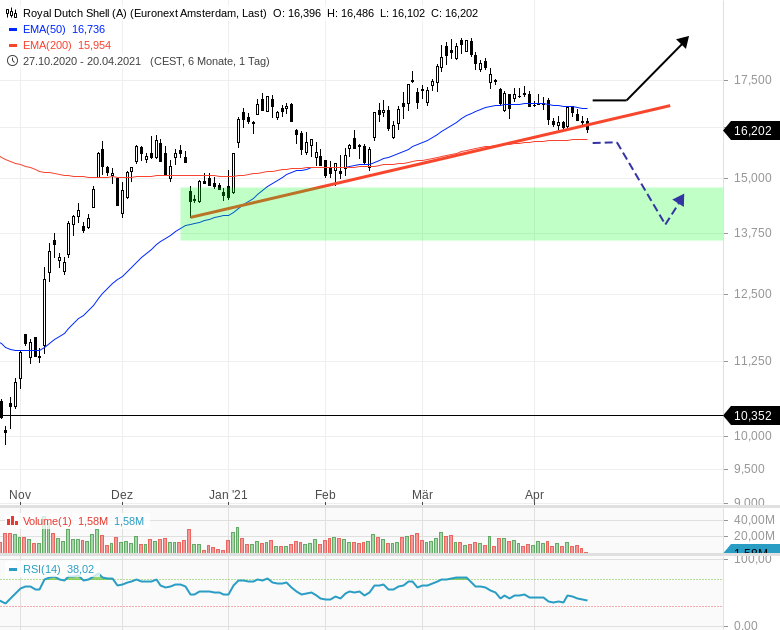The height and width of the screenshot is (630, 780).
Task: Click the black upward arrow head
Action: (x=682, y=43)
